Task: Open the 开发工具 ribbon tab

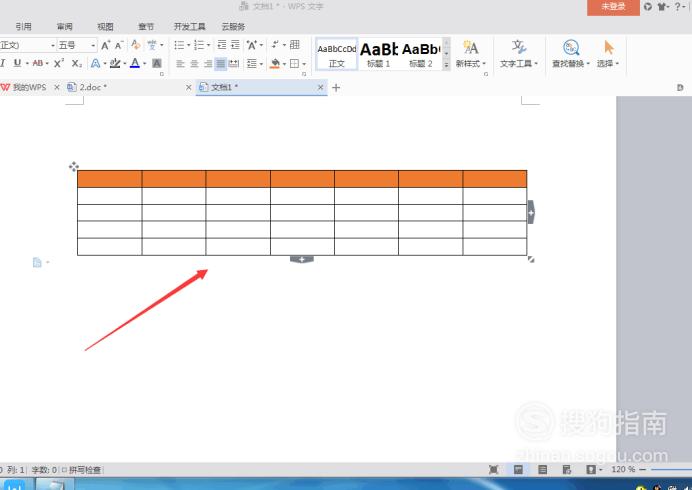Action: pyautogui.click(x=189, y=26)
